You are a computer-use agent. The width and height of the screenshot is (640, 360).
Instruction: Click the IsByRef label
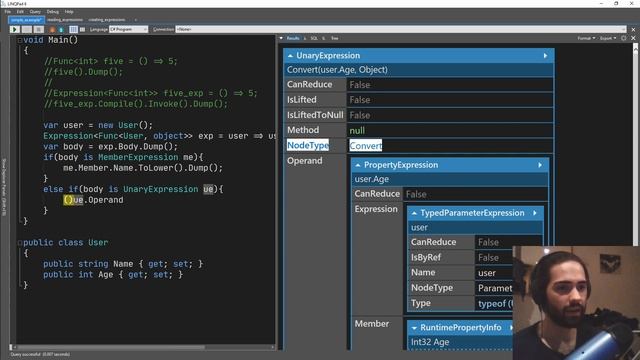(426, 258)
